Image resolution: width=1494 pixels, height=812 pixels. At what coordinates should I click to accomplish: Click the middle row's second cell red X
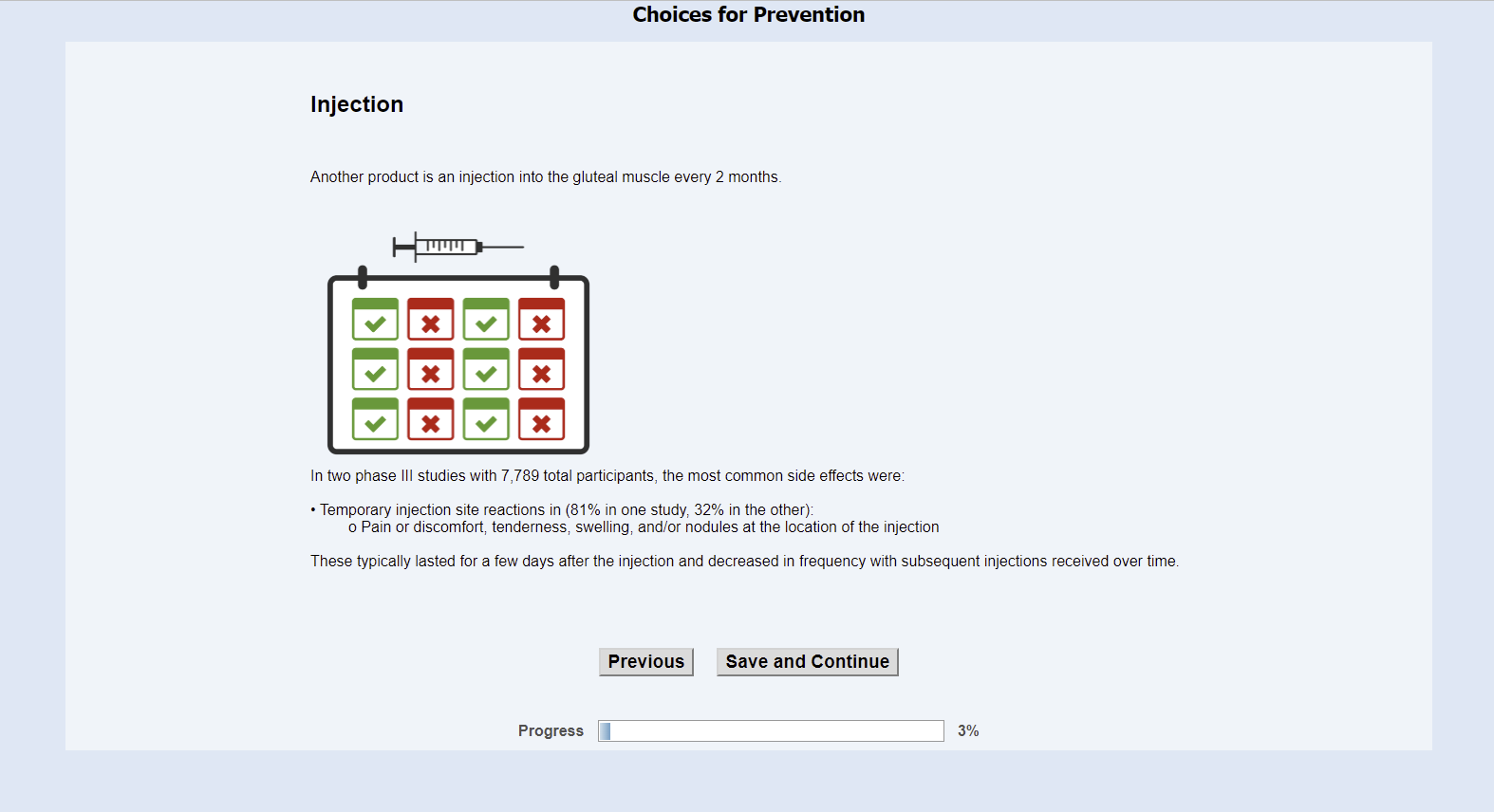click(x=430, y=370)
